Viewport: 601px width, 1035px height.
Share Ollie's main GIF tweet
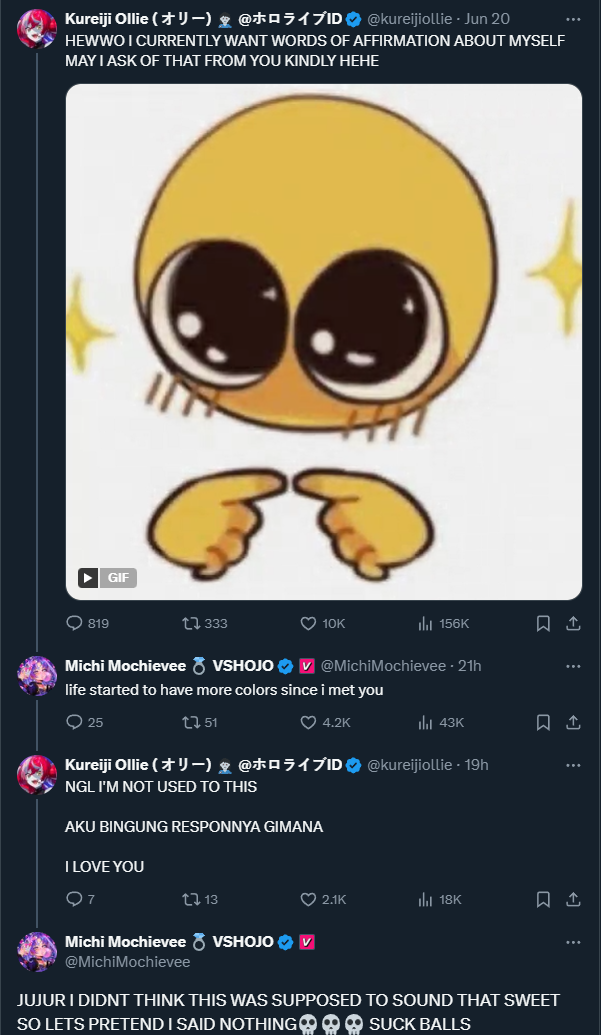click(573, 623)
